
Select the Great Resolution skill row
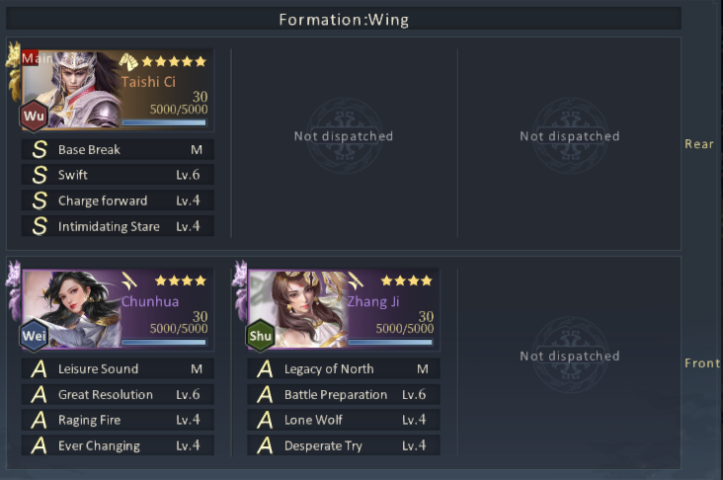click(x=118, y=394)
